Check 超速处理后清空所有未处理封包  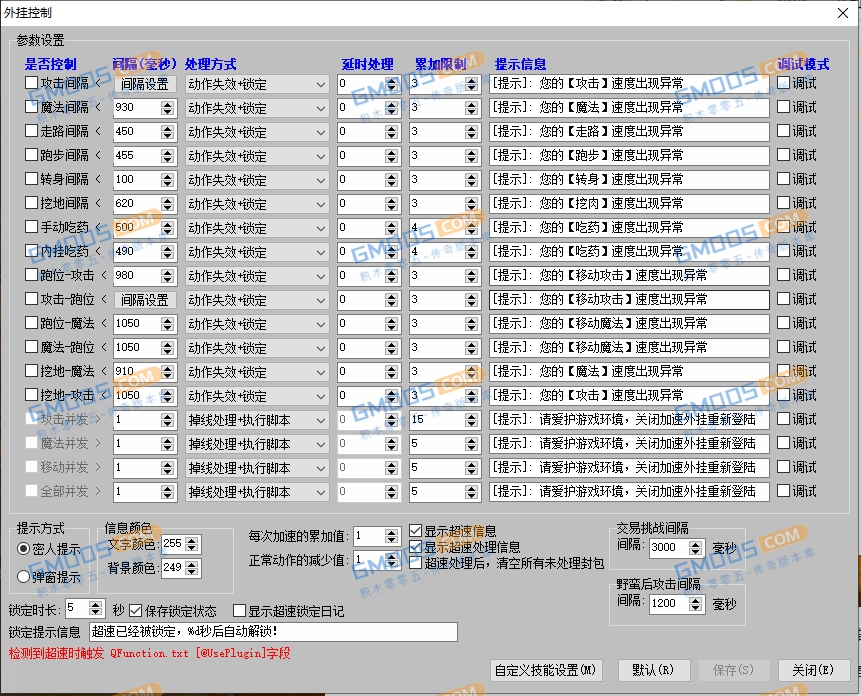pyautogui.click(x=416, y=563)
